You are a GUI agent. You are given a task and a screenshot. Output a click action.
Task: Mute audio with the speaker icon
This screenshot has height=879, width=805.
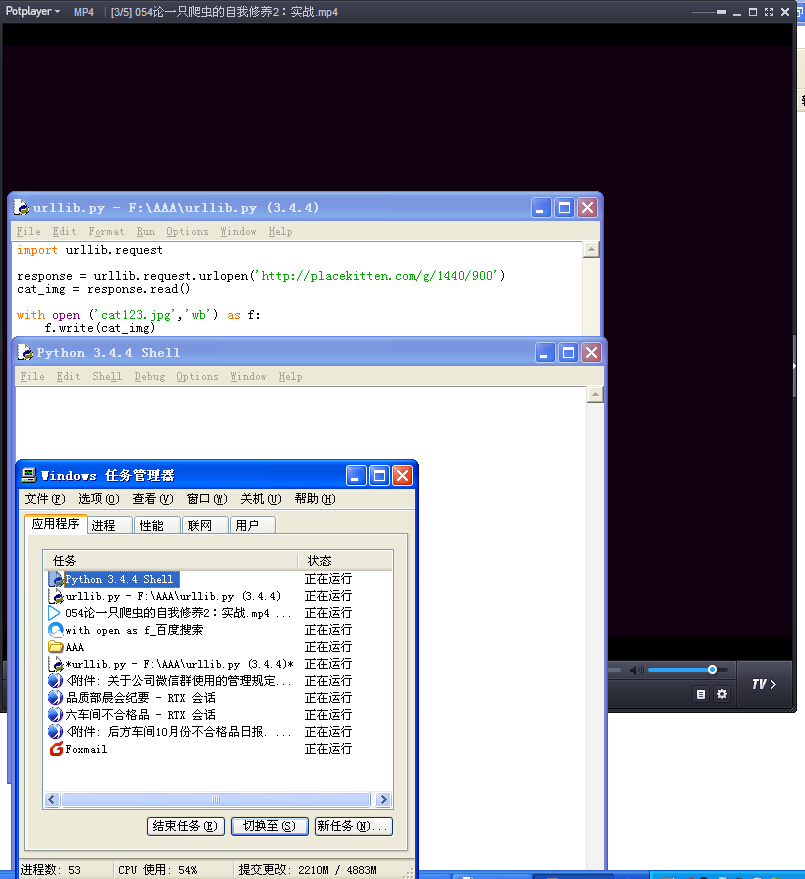click(x=637, y=669)
